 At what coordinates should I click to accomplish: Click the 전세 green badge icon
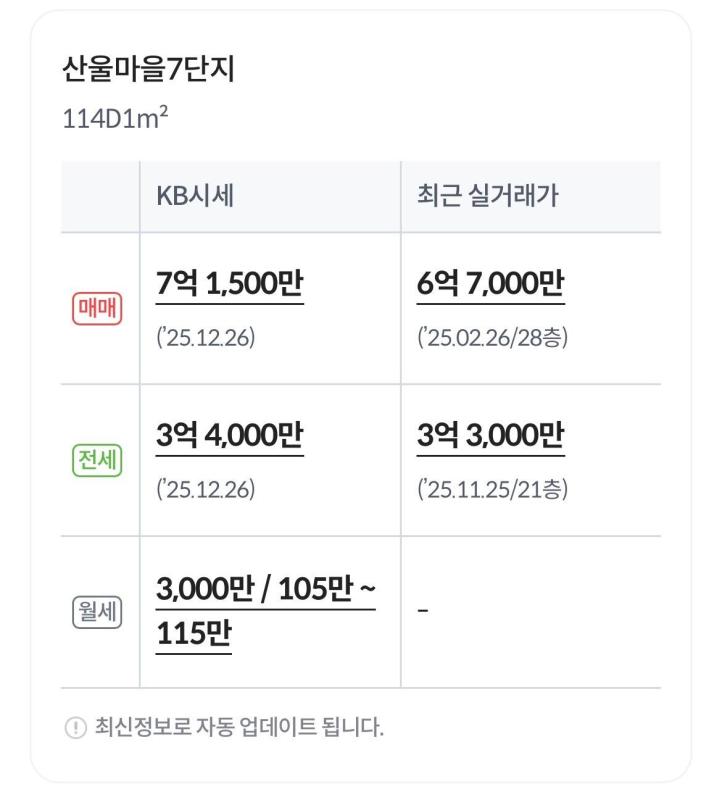point(97,460)
